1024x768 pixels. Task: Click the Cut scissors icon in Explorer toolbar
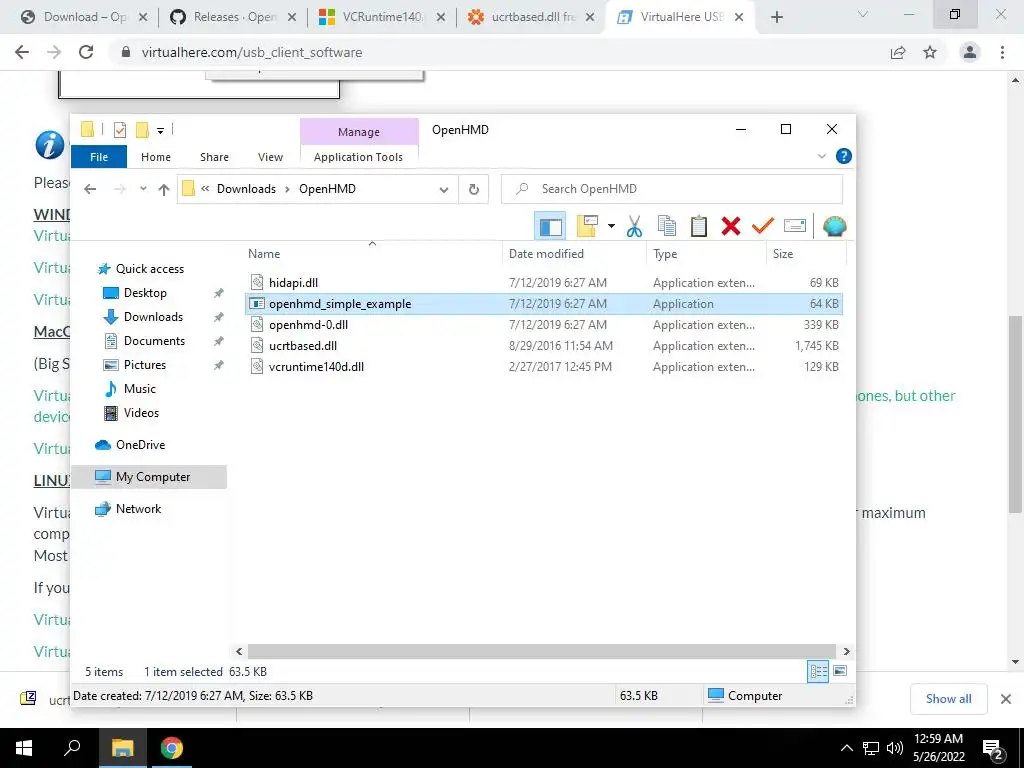point(634,226)
